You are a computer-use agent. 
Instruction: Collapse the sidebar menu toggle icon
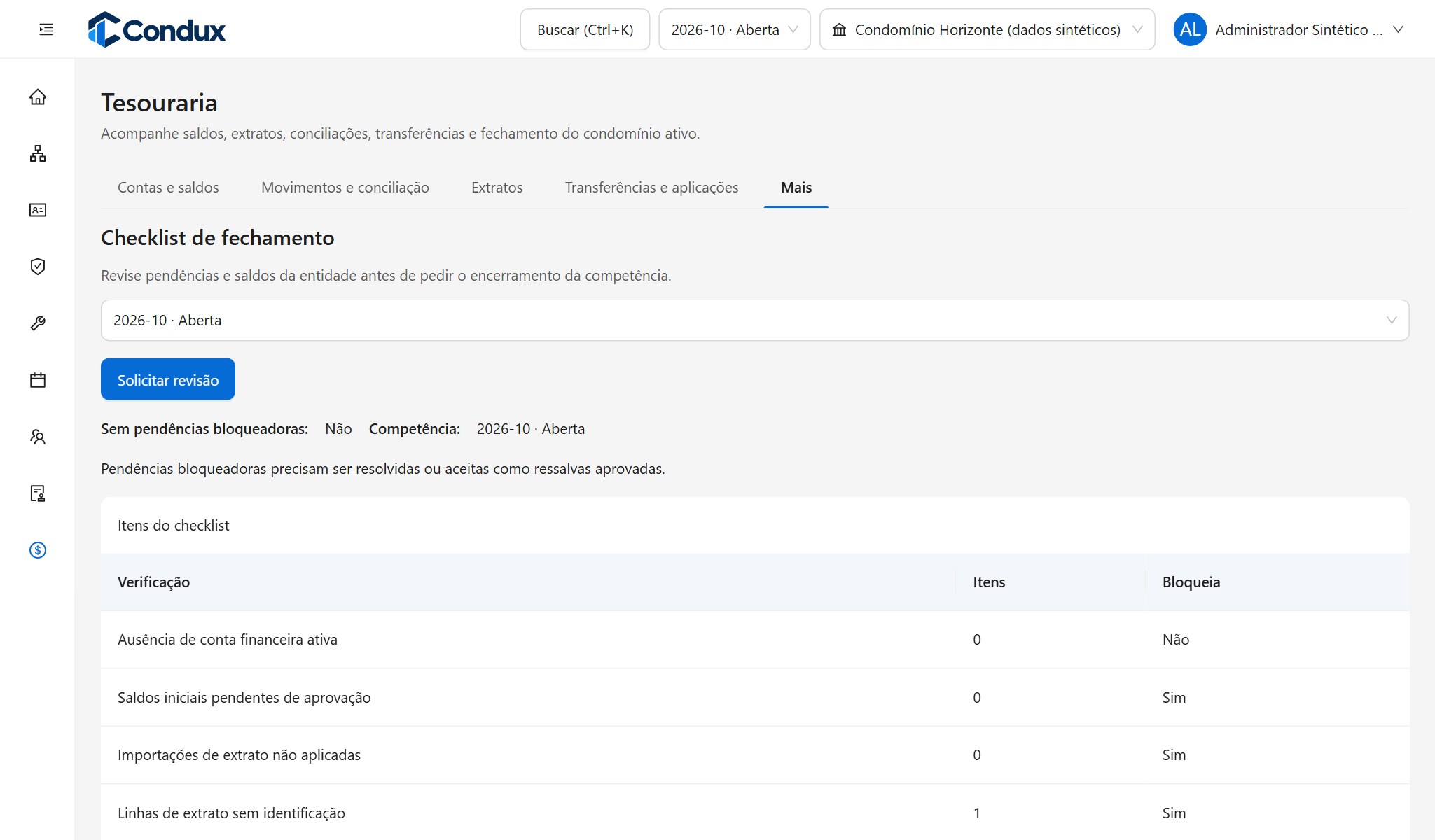tap(46, 29)
